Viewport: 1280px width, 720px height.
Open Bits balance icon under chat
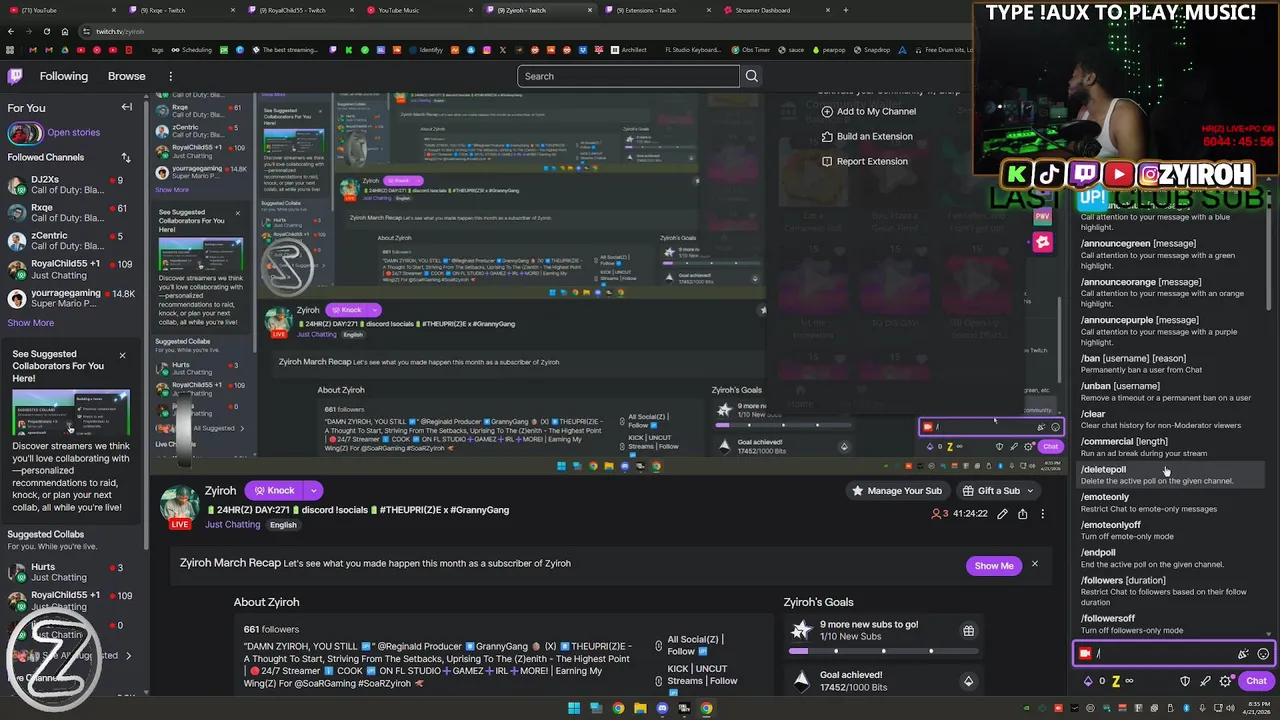tap(1088, 681)
